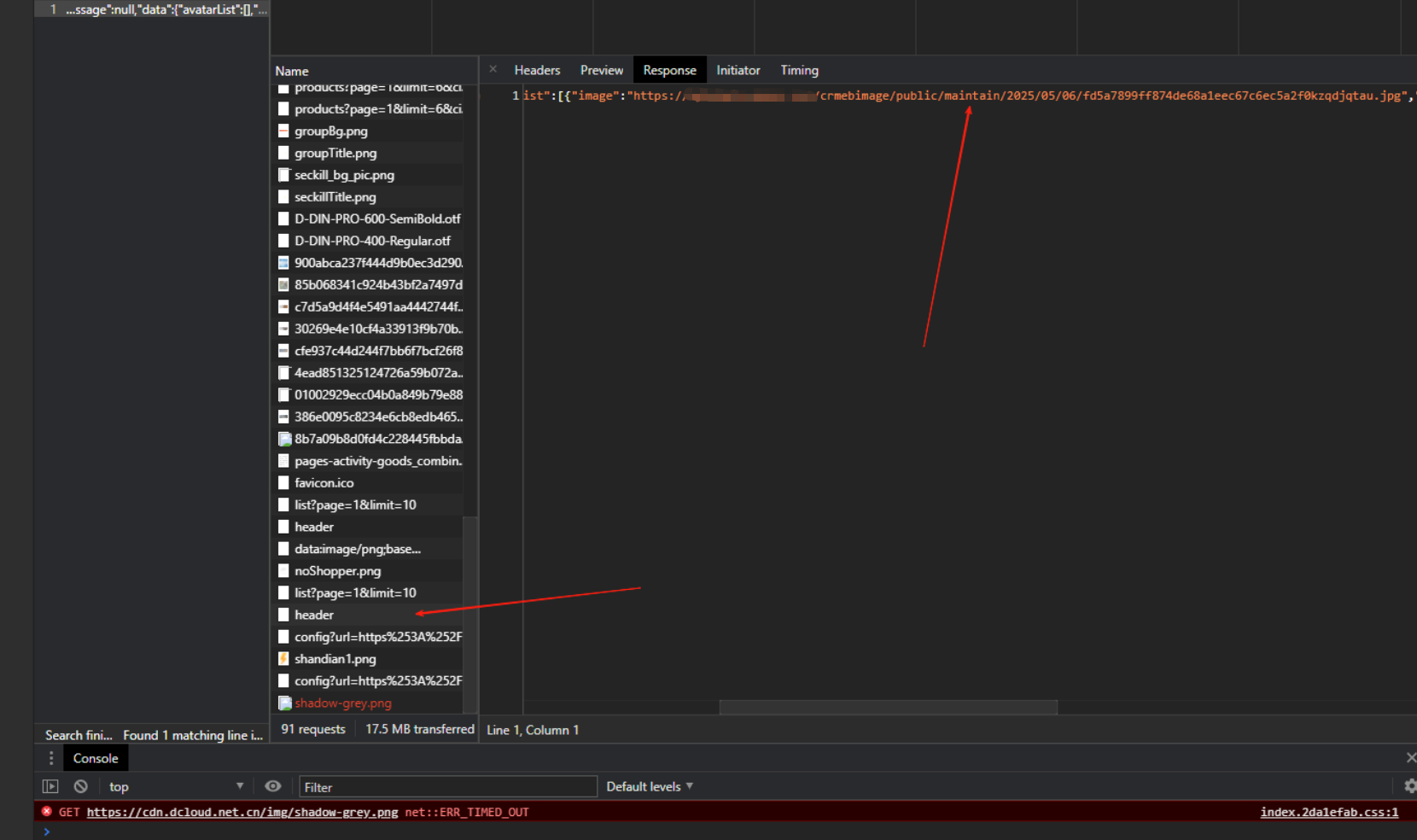Viewport: 1417px width, 840px height.
Task: Click the shandian1.png file type icon
Action: click(284, 659)
